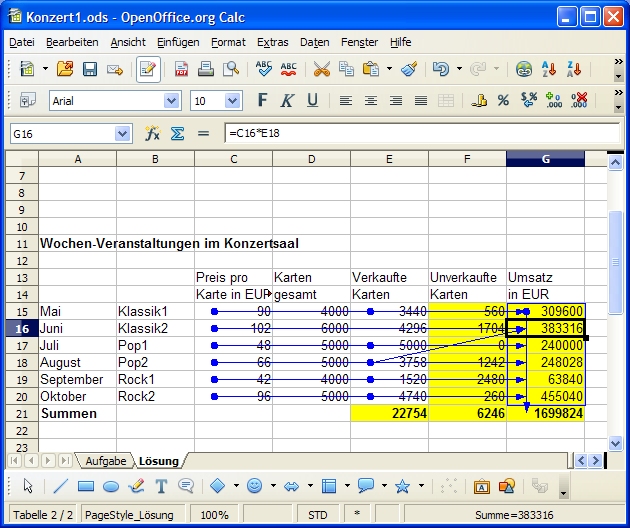
Task: Click column G header
Action: tap(545, 159)
